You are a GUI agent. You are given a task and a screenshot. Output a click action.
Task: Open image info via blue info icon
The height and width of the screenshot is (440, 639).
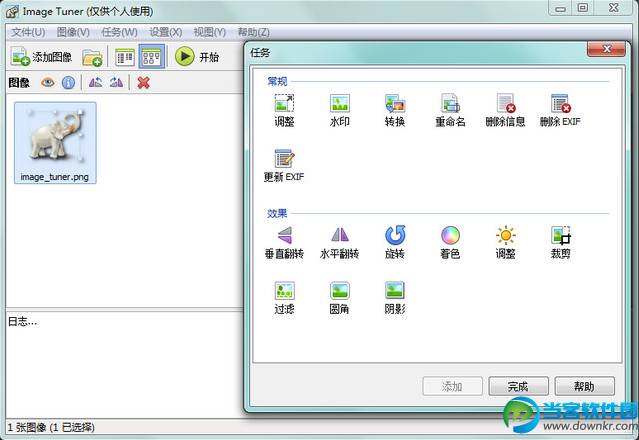pyautogui.click(x=68, y=83)
